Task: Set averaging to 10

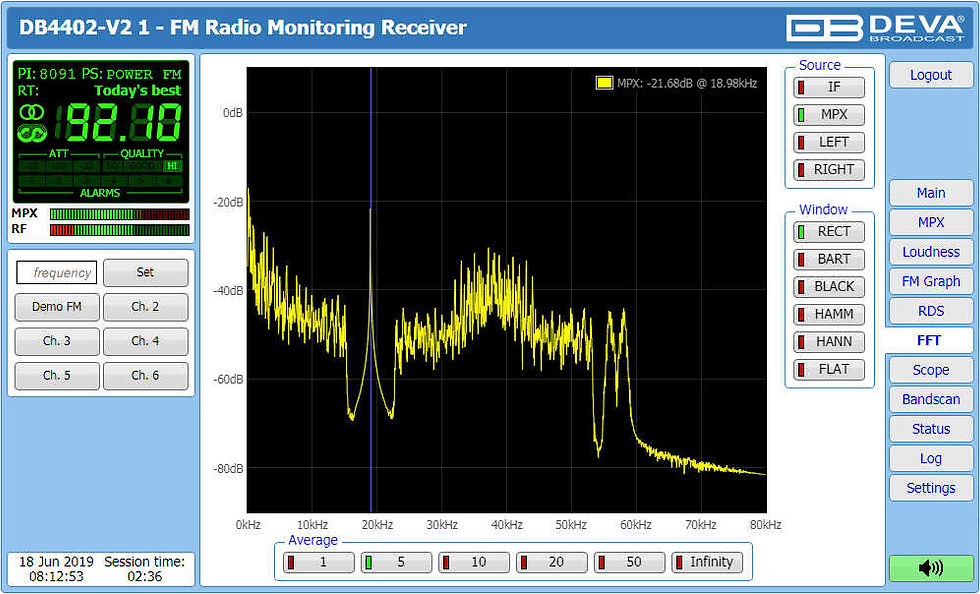Action: click(474, 562)
